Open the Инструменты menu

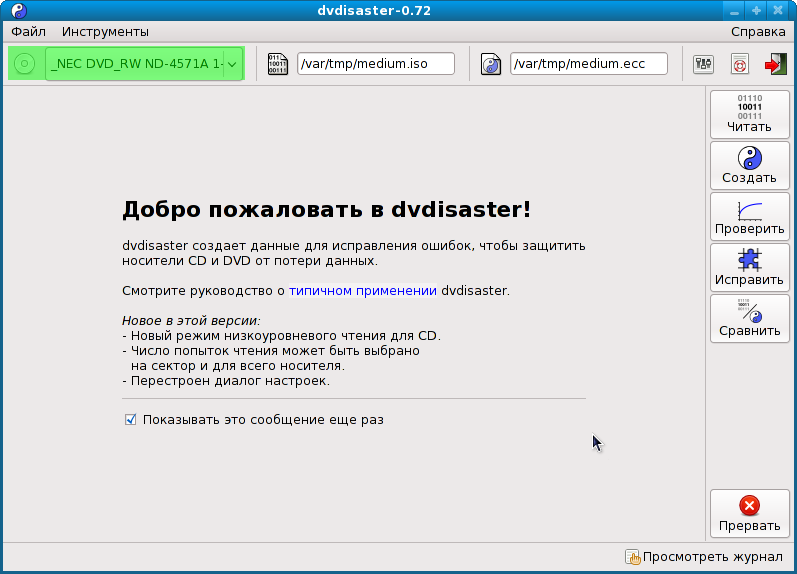(x=105, y=32)
